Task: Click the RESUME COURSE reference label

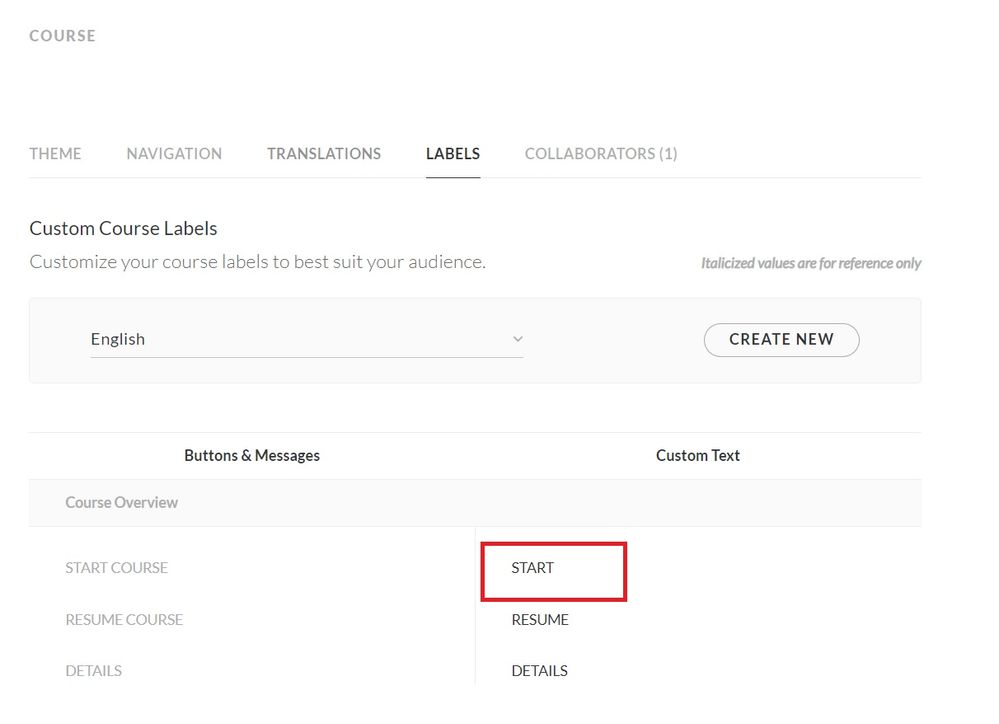Action: coord(124,620)
